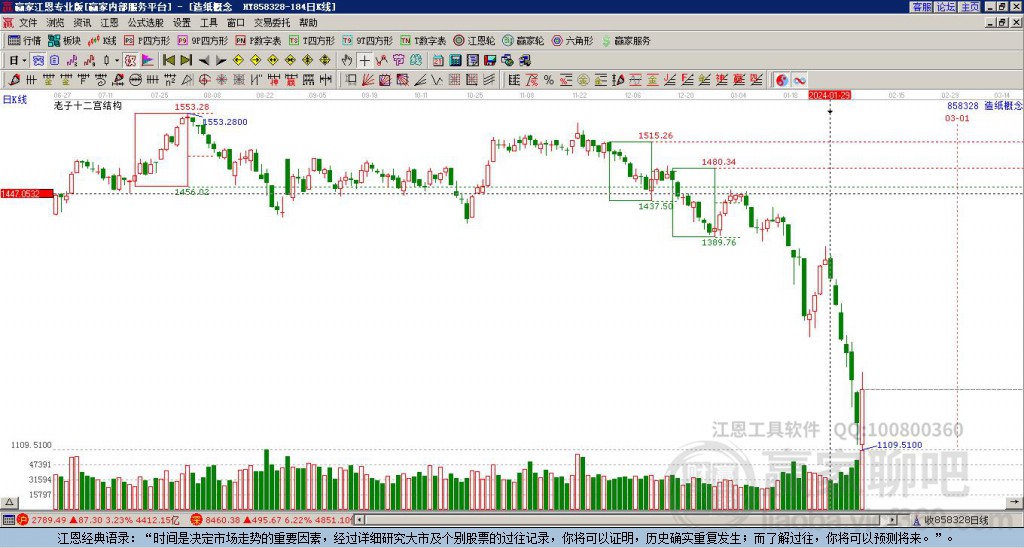Click the 论坛 link in title bar

pyautogui.click(x=945, y=7)
